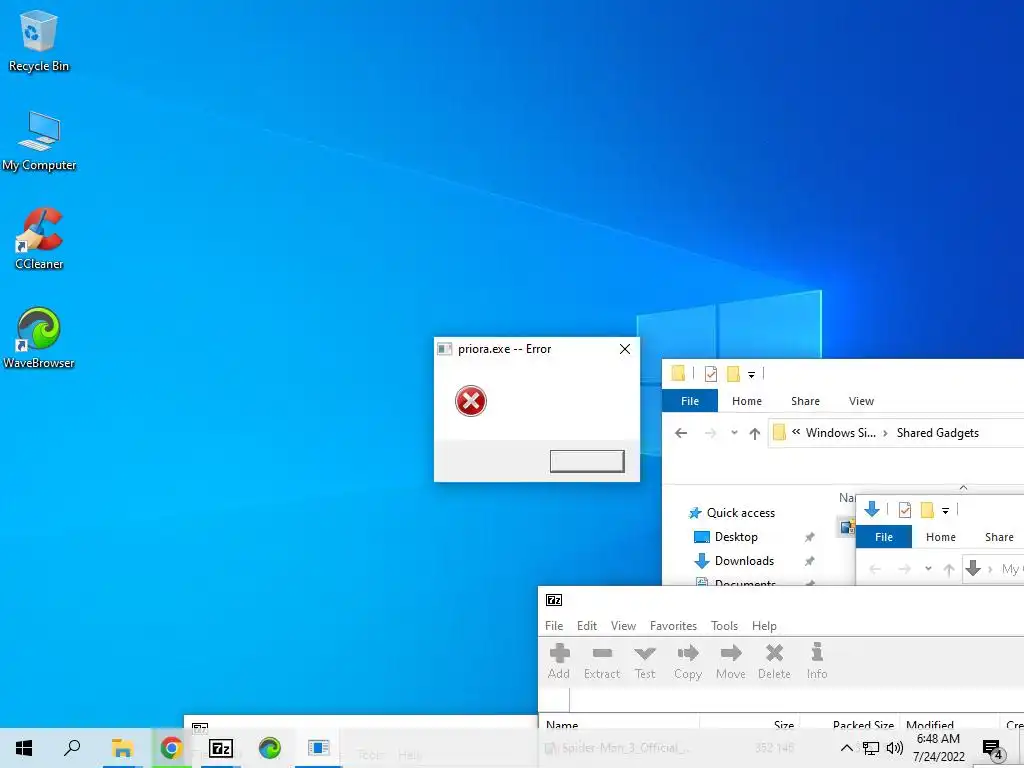Click Extract in the 7-Zip toolbar
Viewport: 1024px width, 768px height.
pos(601,661)
